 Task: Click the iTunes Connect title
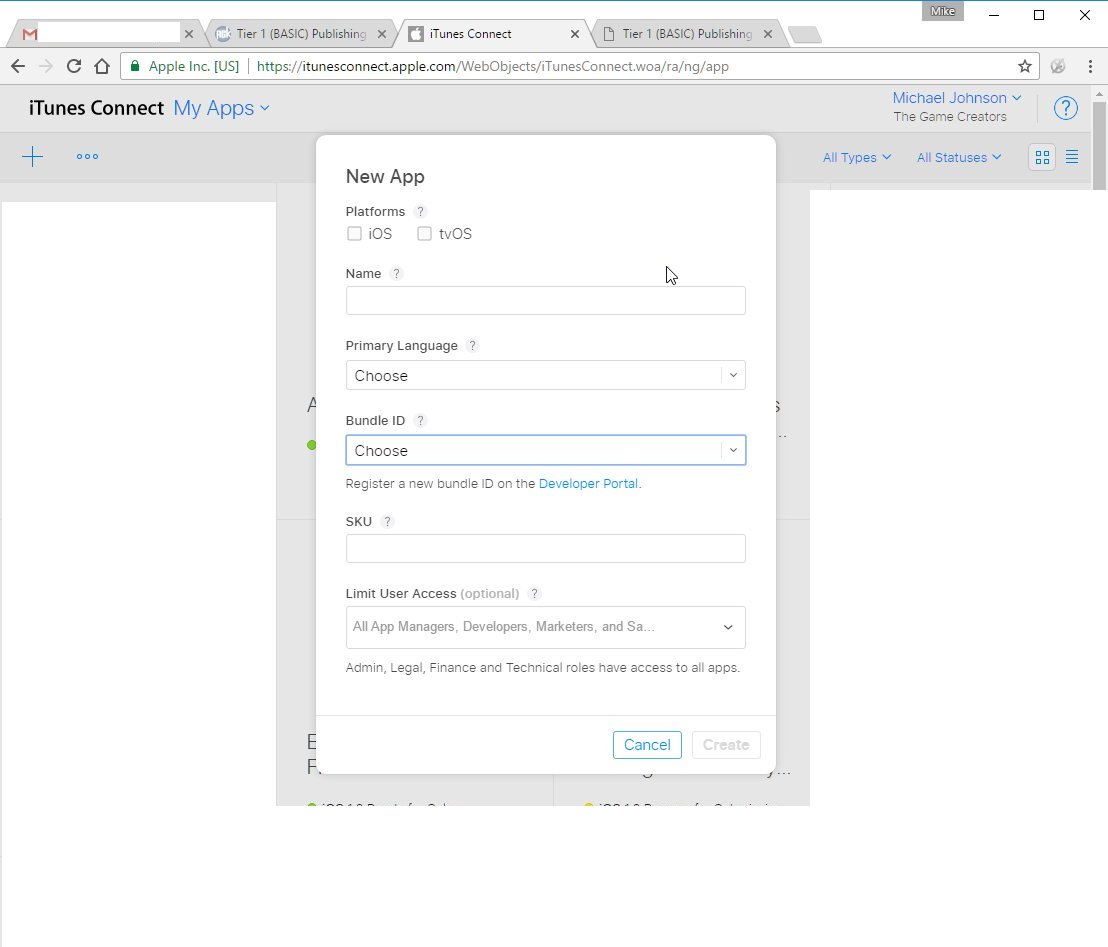[x=96, y=108]
